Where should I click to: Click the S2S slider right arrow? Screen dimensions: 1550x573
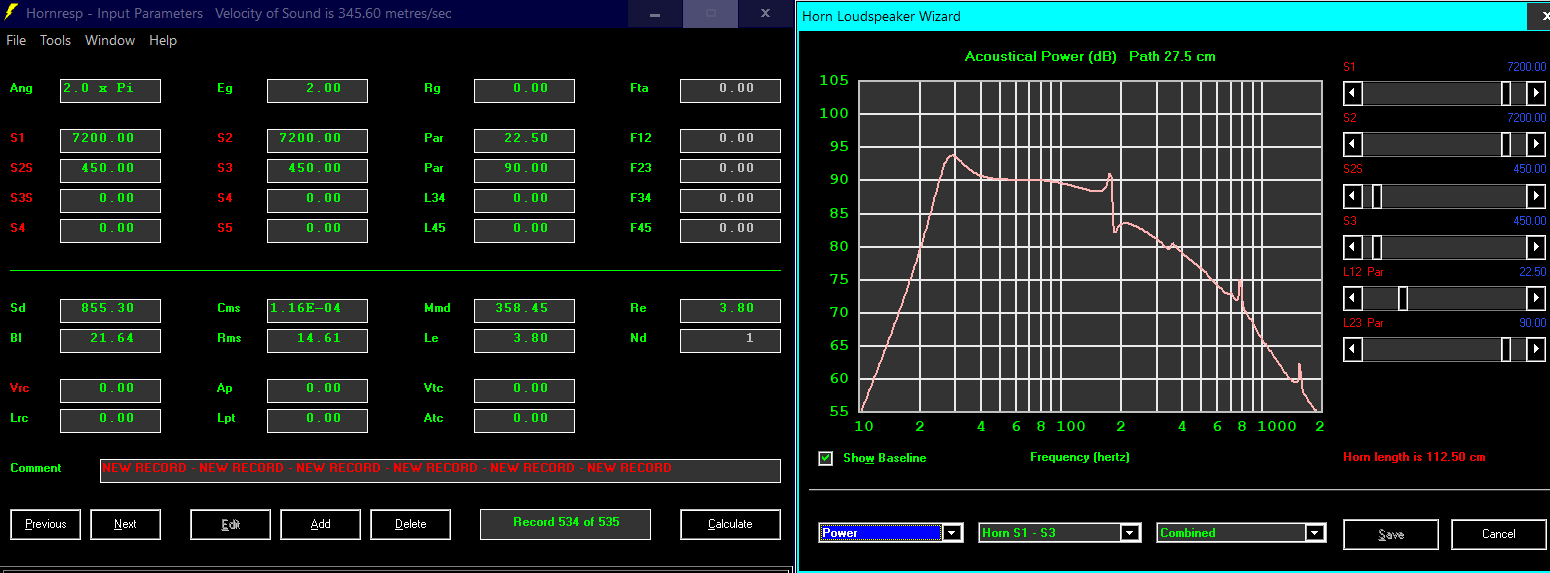pyautogui.click(x=1536, y=196)
